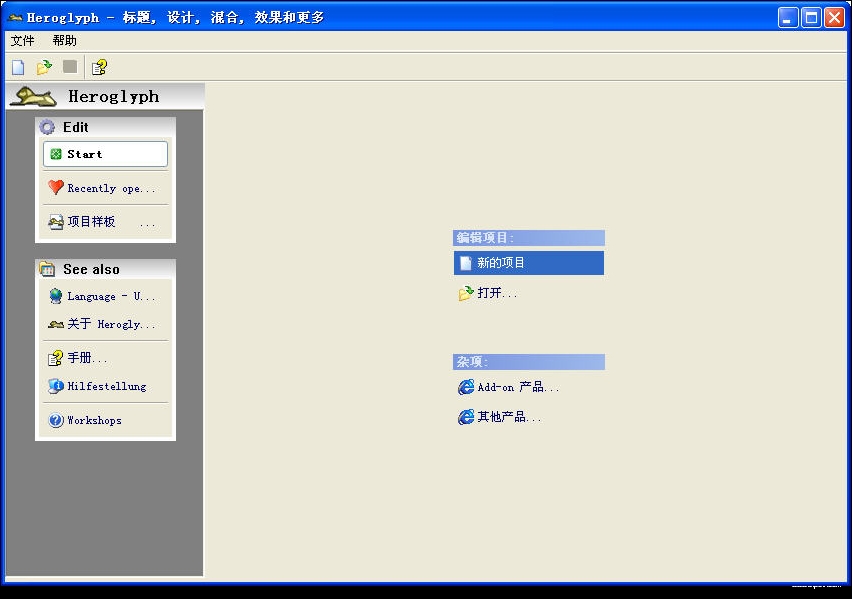
Task: Maximize the Heroglyph window
Action: 811,17
